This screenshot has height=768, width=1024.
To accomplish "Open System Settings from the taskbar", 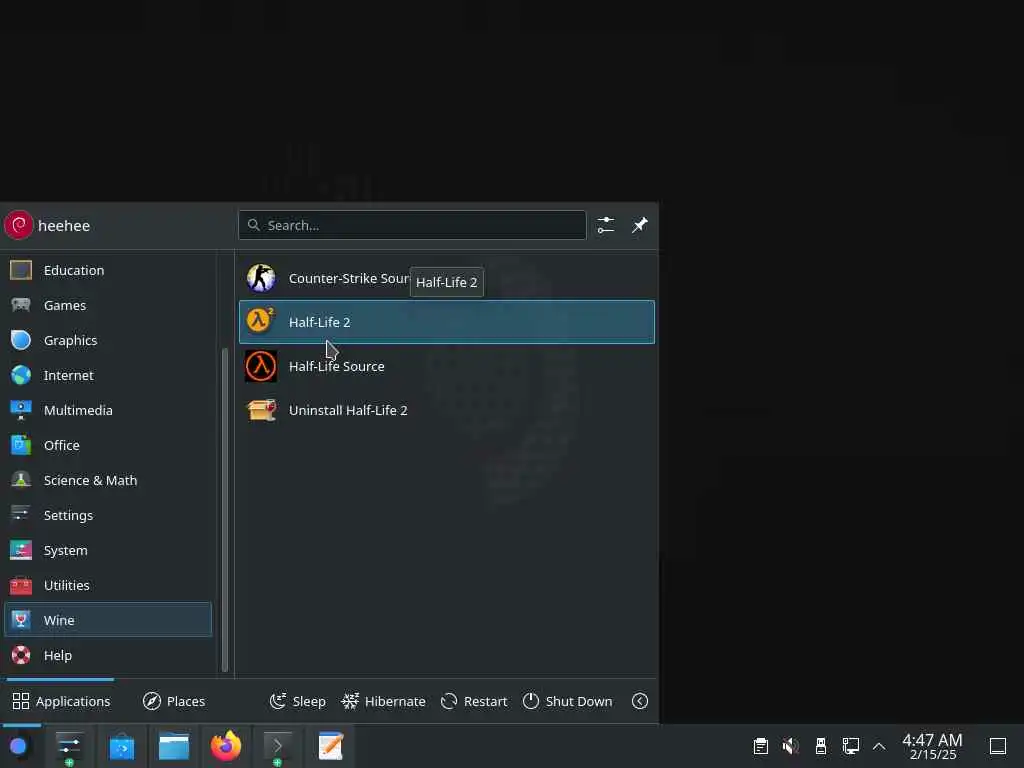I will pos(69,746).
